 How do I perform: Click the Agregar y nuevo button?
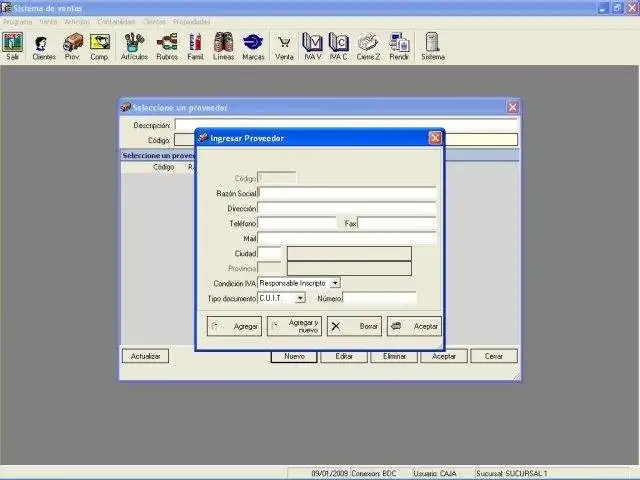pyautogui.click(x=294, y=326)
